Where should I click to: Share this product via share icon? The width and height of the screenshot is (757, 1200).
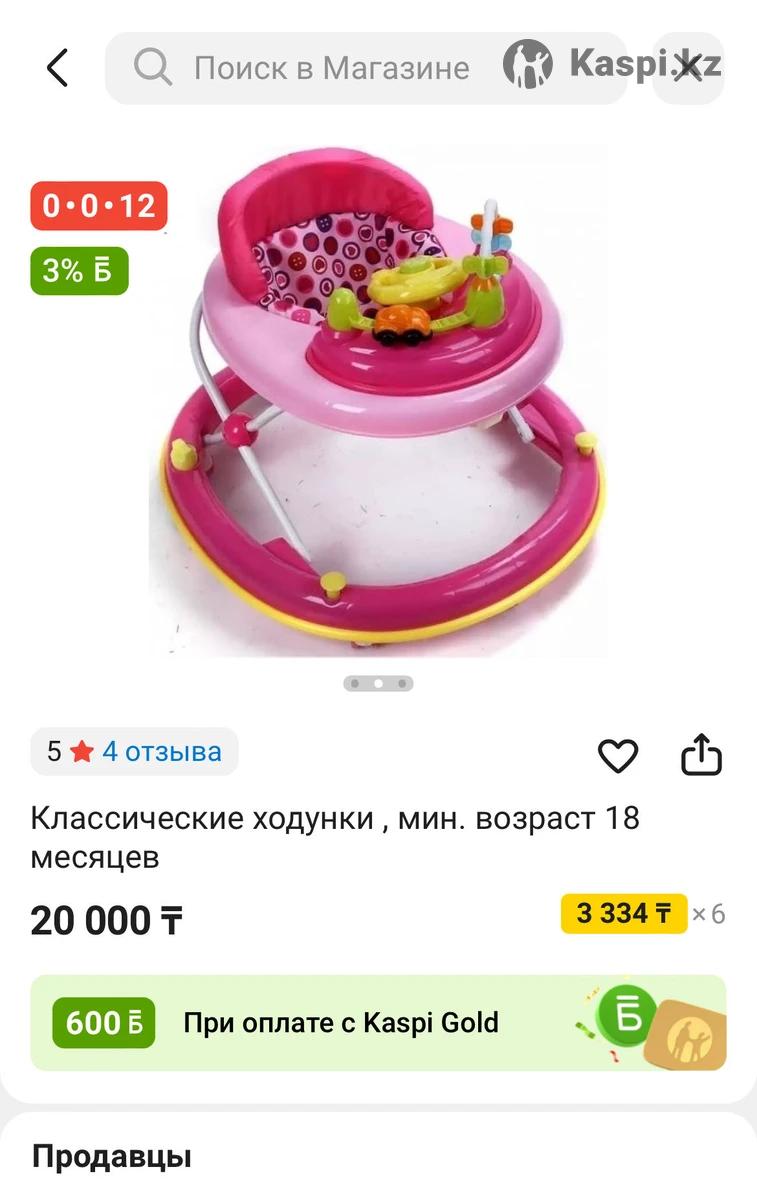(x=701, y=755)
